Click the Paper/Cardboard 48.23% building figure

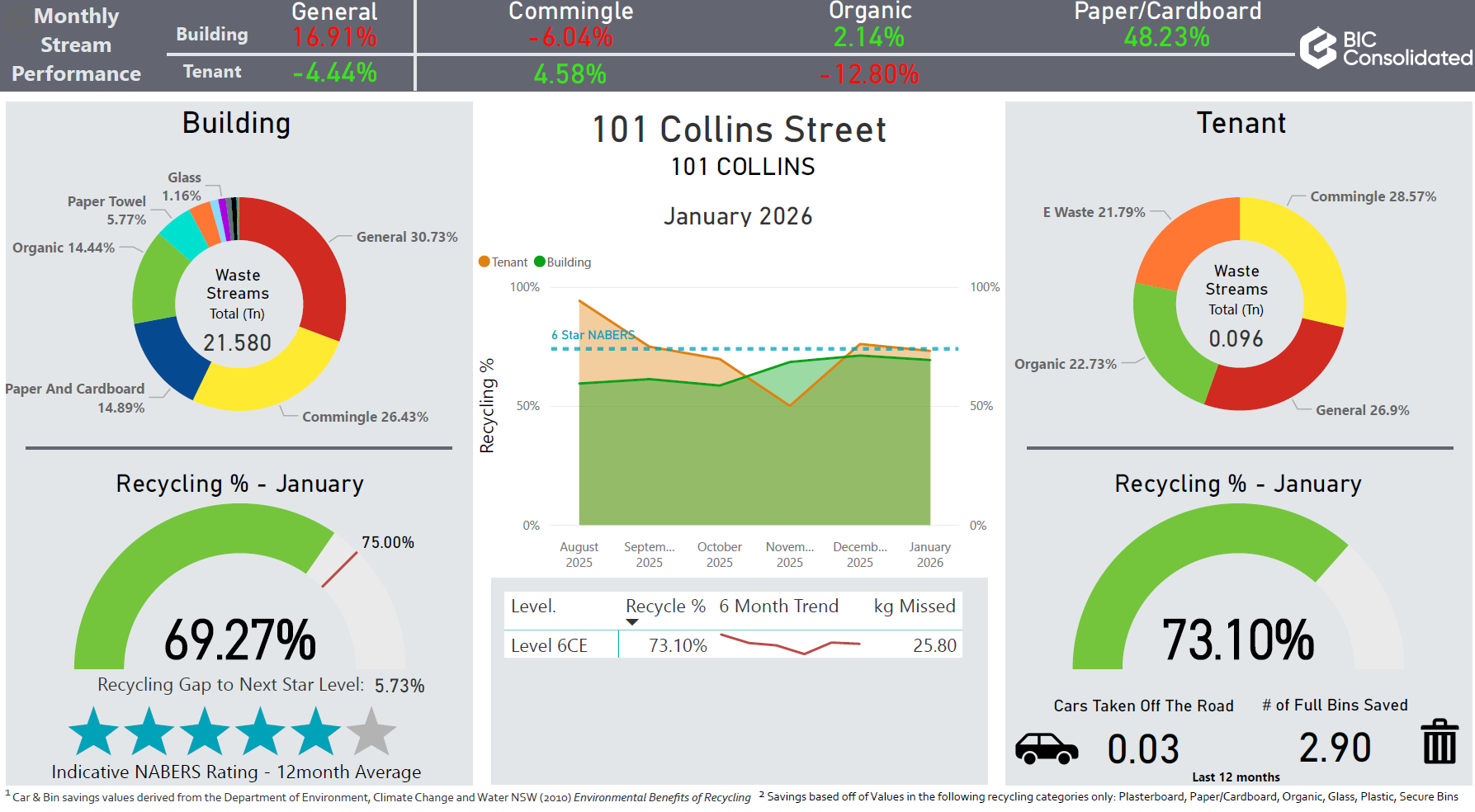[1166, 37]
